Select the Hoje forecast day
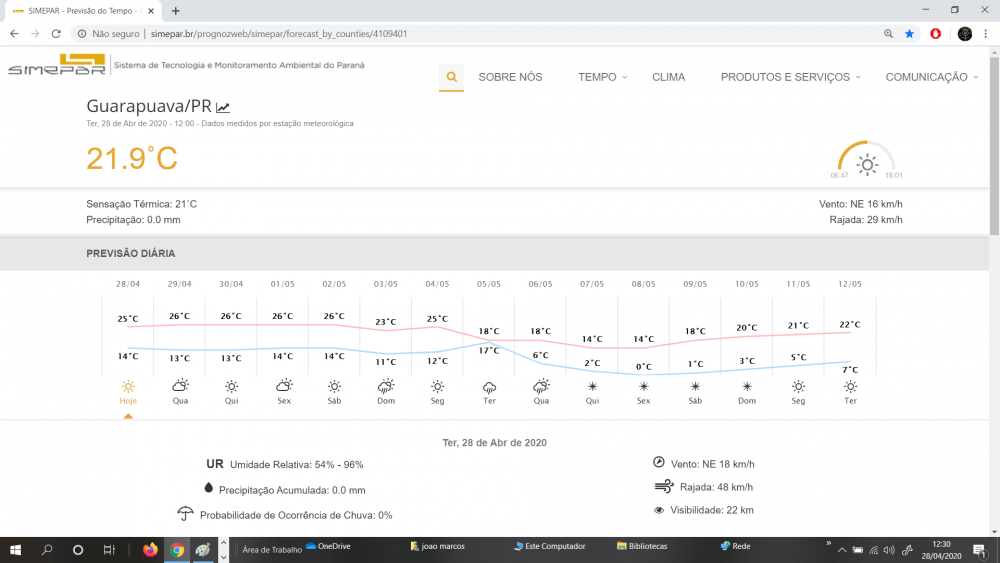The image size is (1000, 563). pyautogui.click(x=128, y=391)
